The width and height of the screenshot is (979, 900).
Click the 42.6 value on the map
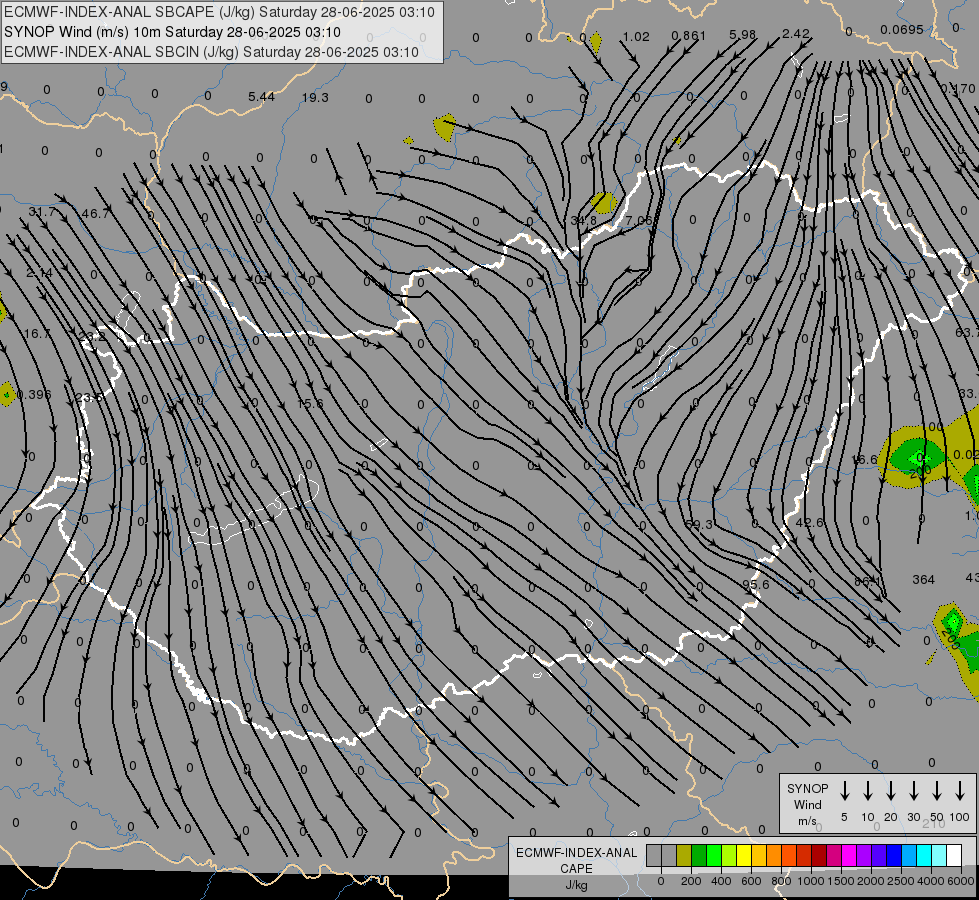(809, 523)
